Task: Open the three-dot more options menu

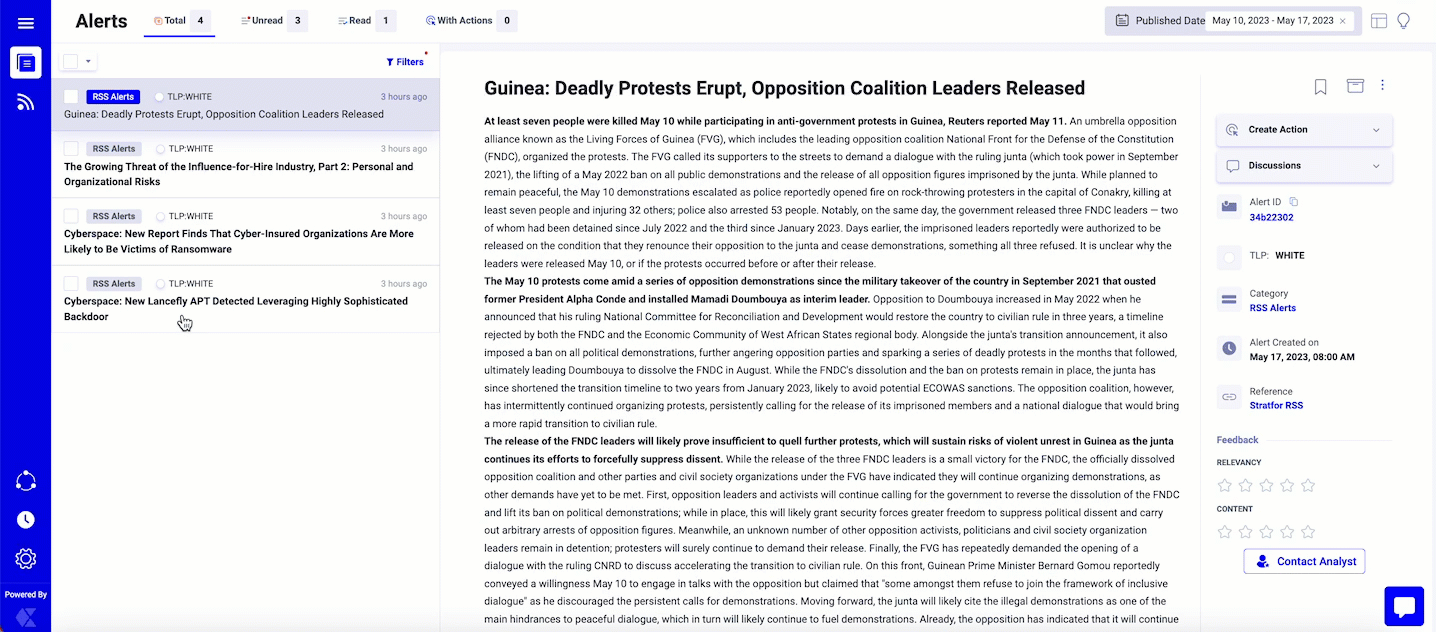Action: coord(1383,86)
